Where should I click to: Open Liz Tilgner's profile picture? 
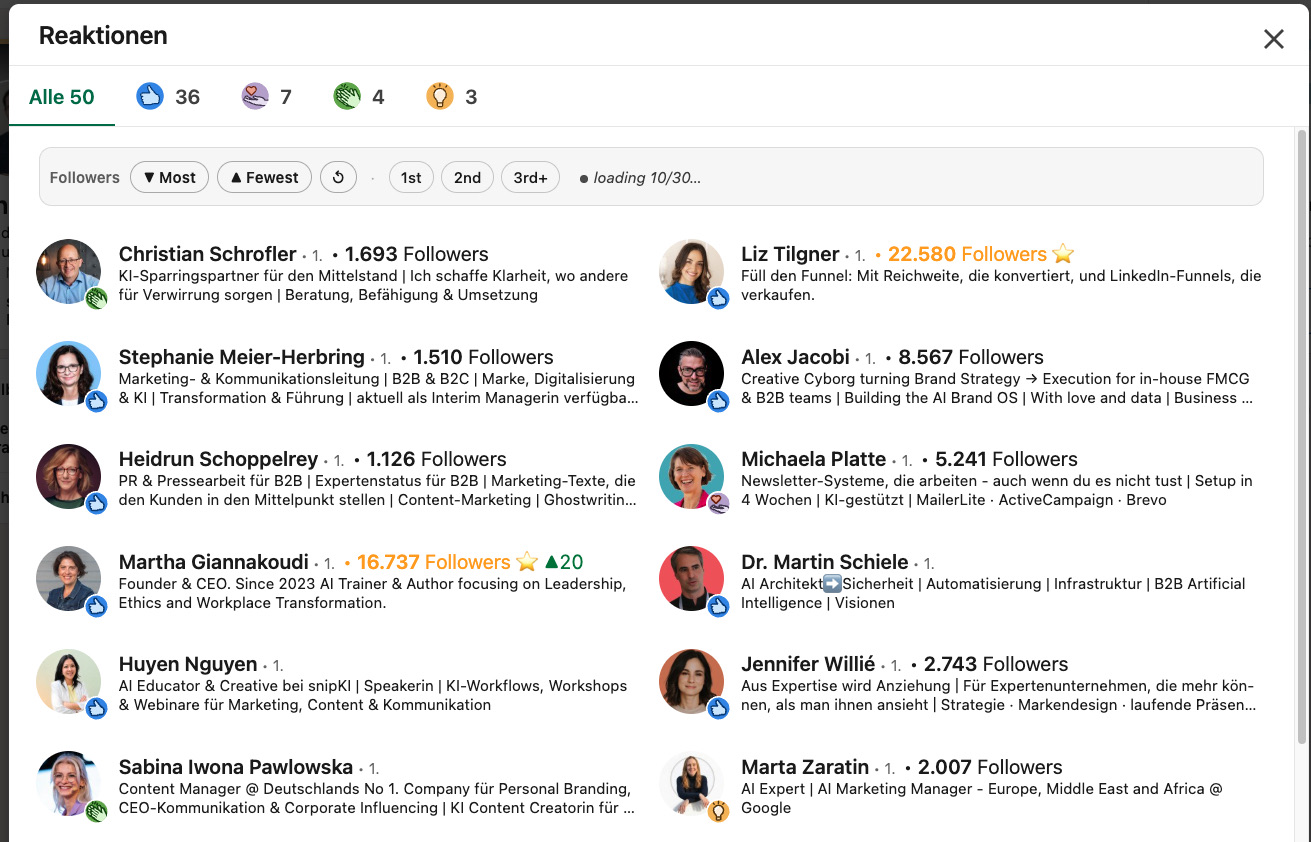pos(691,272)
